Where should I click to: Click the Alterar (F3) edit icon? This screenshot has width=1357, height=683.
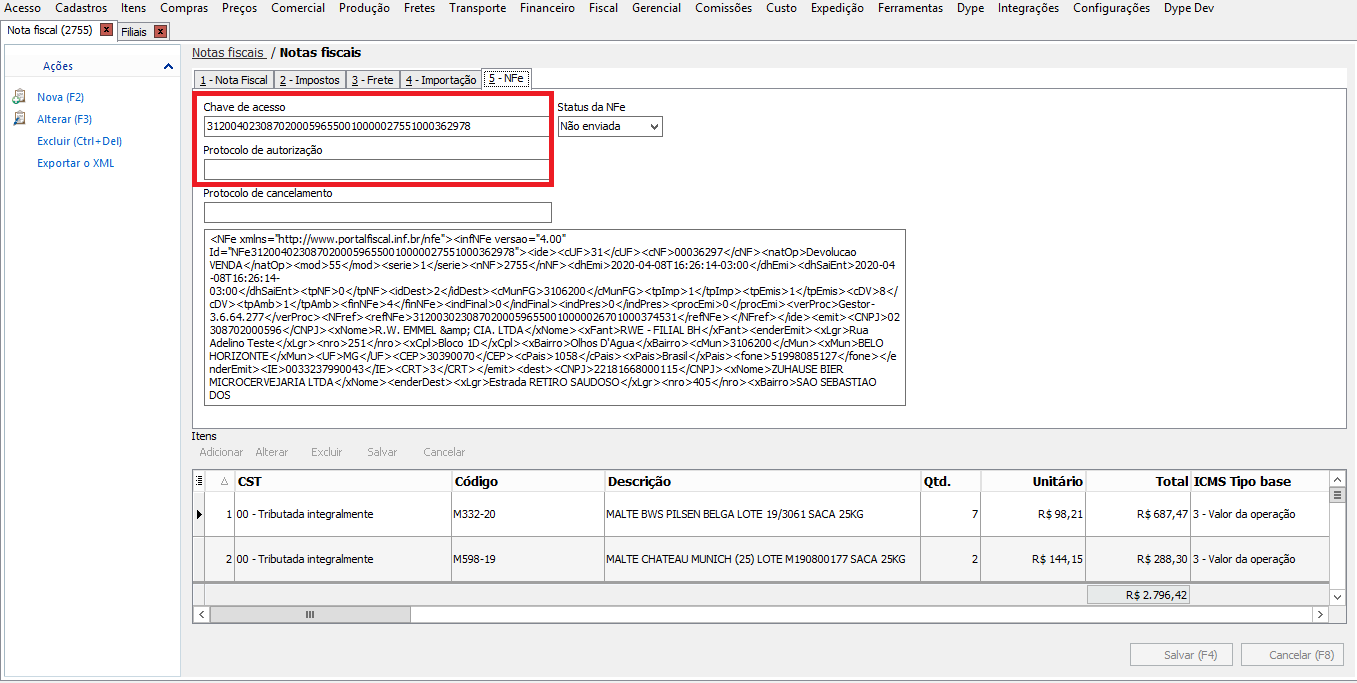(18, 119)
